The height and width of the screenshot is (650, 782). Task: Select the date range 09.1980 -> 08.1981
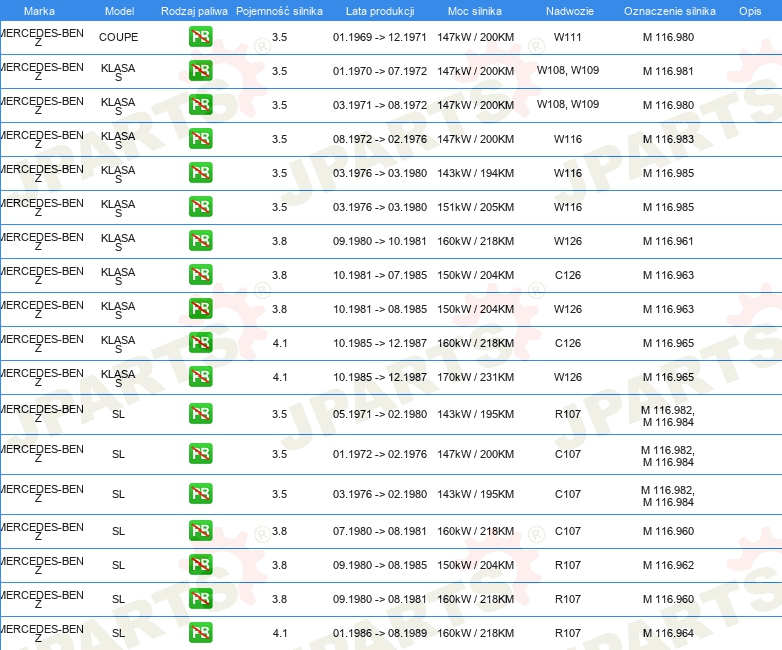pos(380,599)
